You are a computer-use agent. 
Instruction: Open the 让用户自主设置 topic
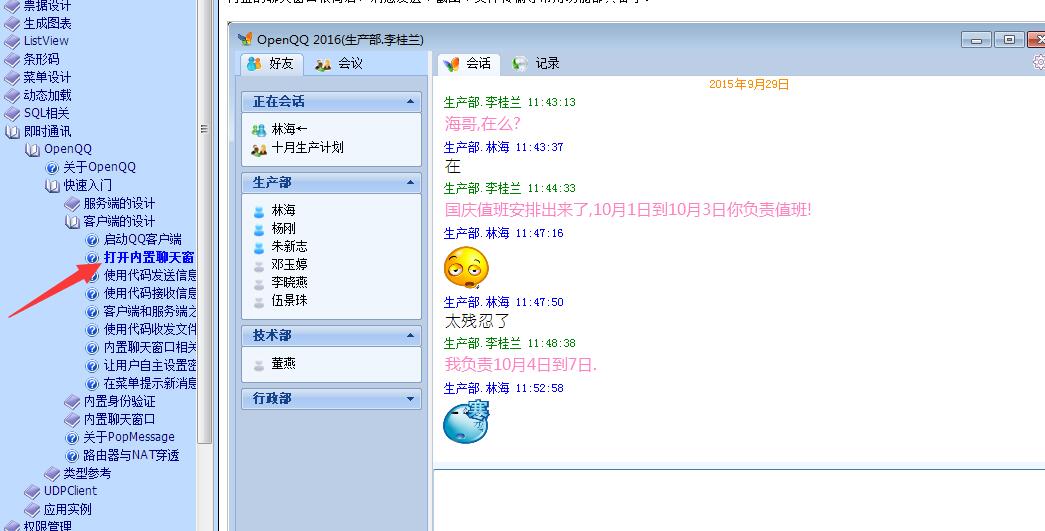150,365
